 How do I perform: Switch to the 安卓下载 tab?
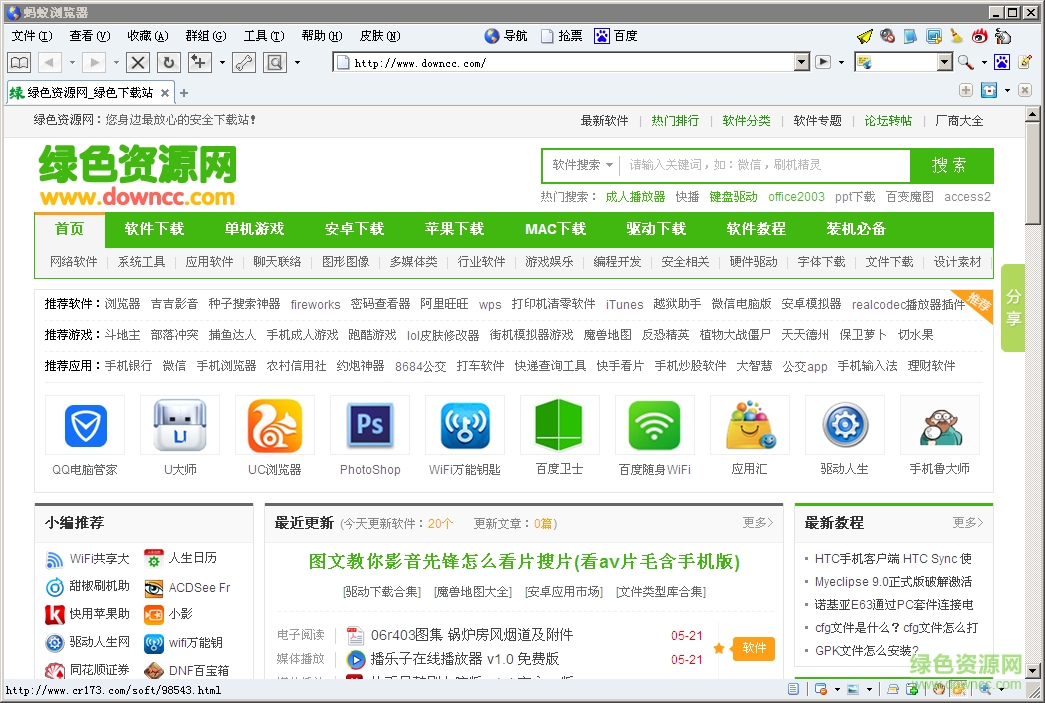354,228
